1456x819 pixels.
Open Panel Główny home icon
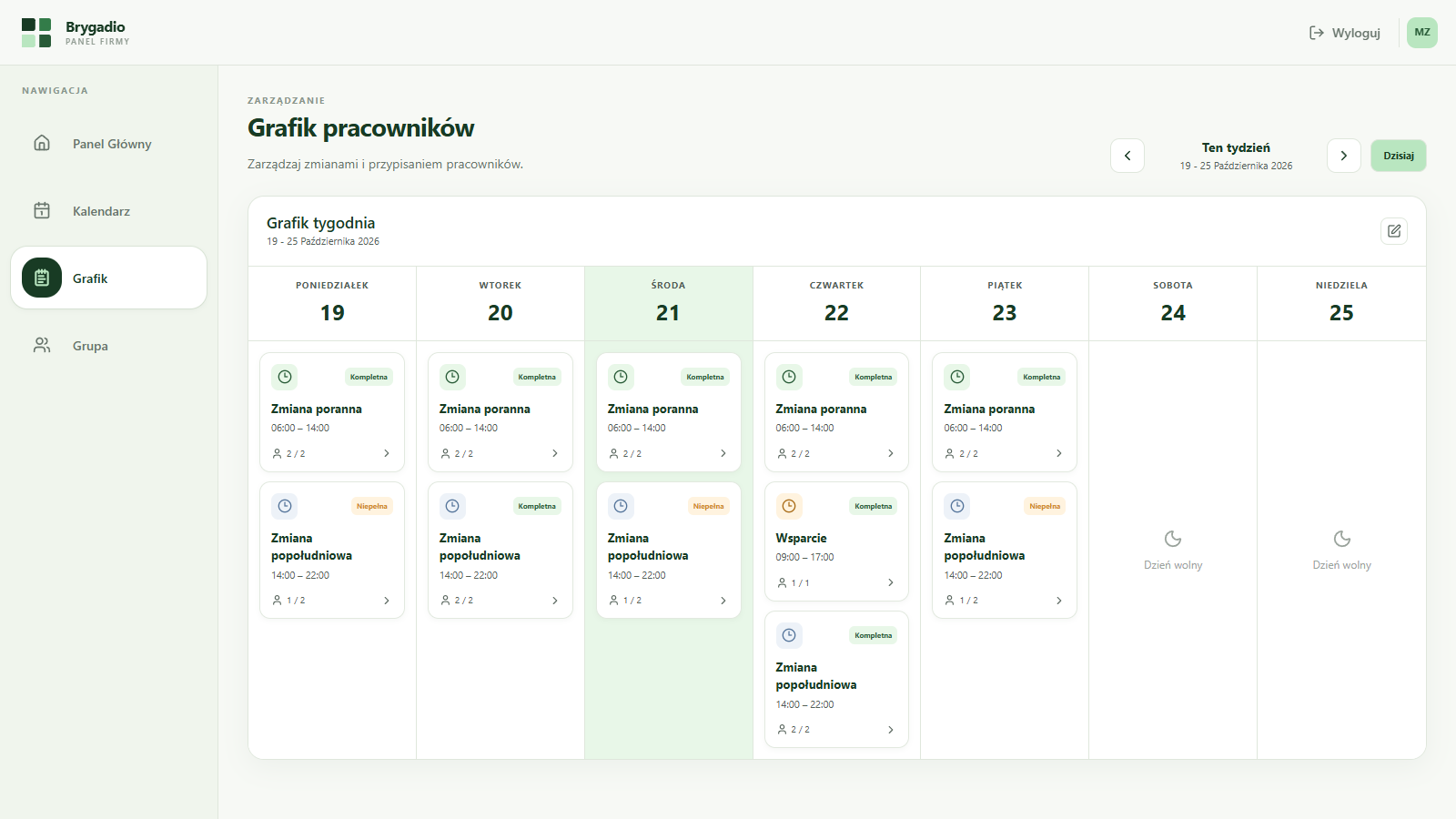coord(42,143)
